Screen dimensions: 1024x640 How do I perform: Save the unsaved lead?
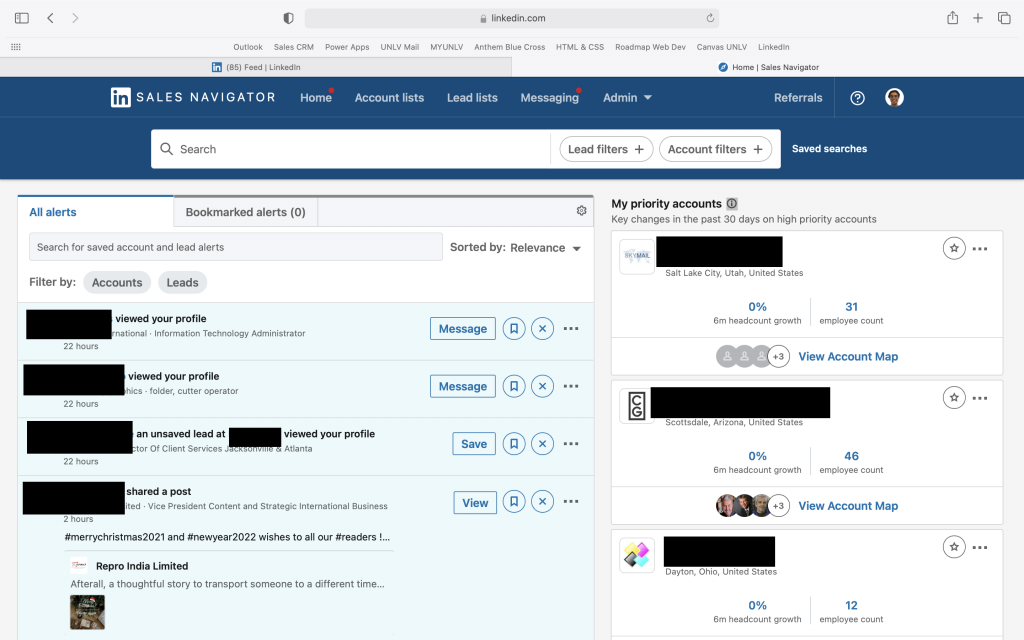click(473, 444)
